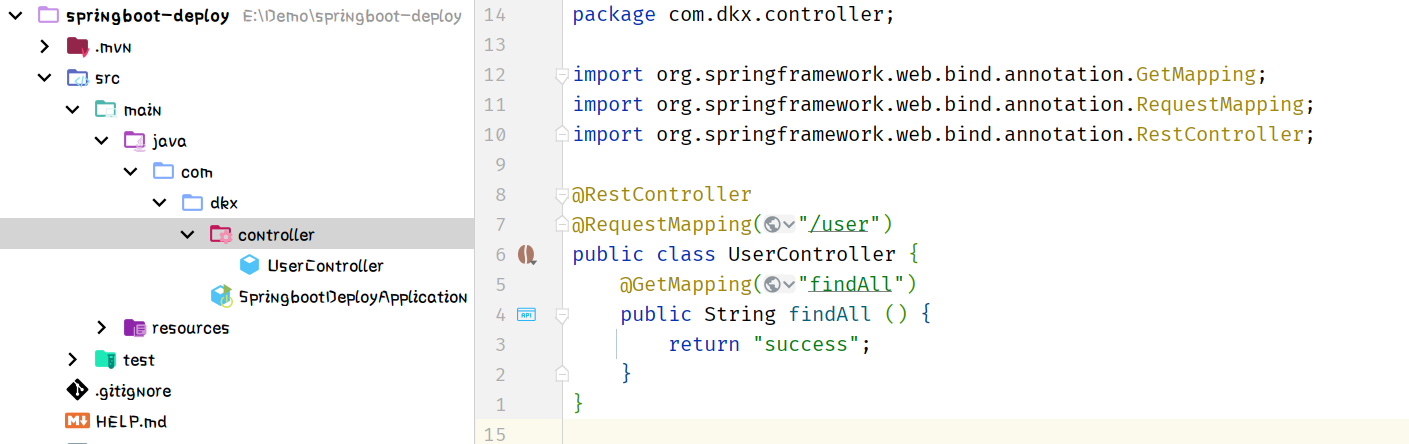Expand the test folder chevron
The height and width of the screenshot is (444, 1409).
(73, 359)
